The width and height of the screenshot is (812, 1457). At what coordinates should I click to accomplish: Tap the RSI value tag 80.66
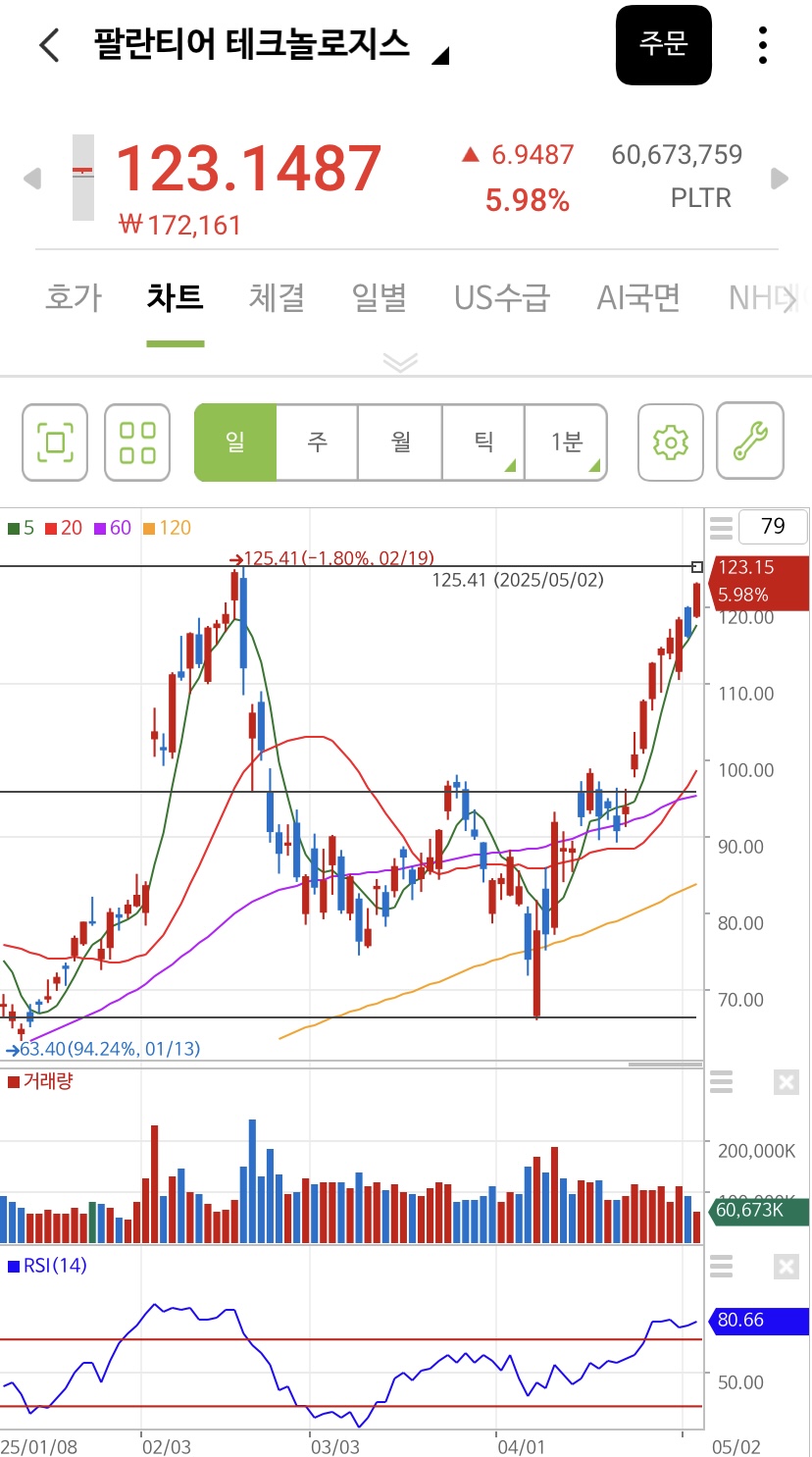point(758,1321)
